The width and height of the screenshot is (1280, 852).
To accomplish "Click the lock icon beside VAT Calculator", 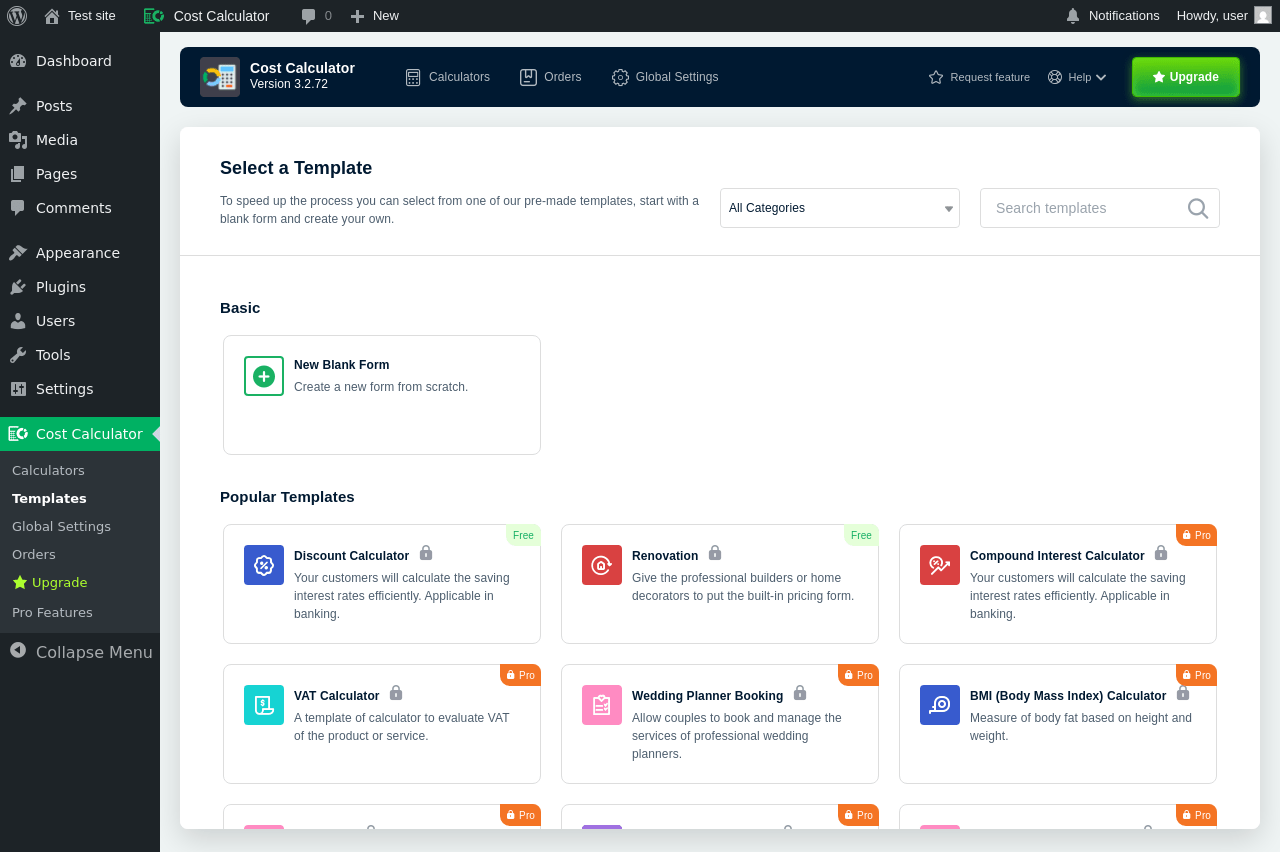I will click(396, 693).
